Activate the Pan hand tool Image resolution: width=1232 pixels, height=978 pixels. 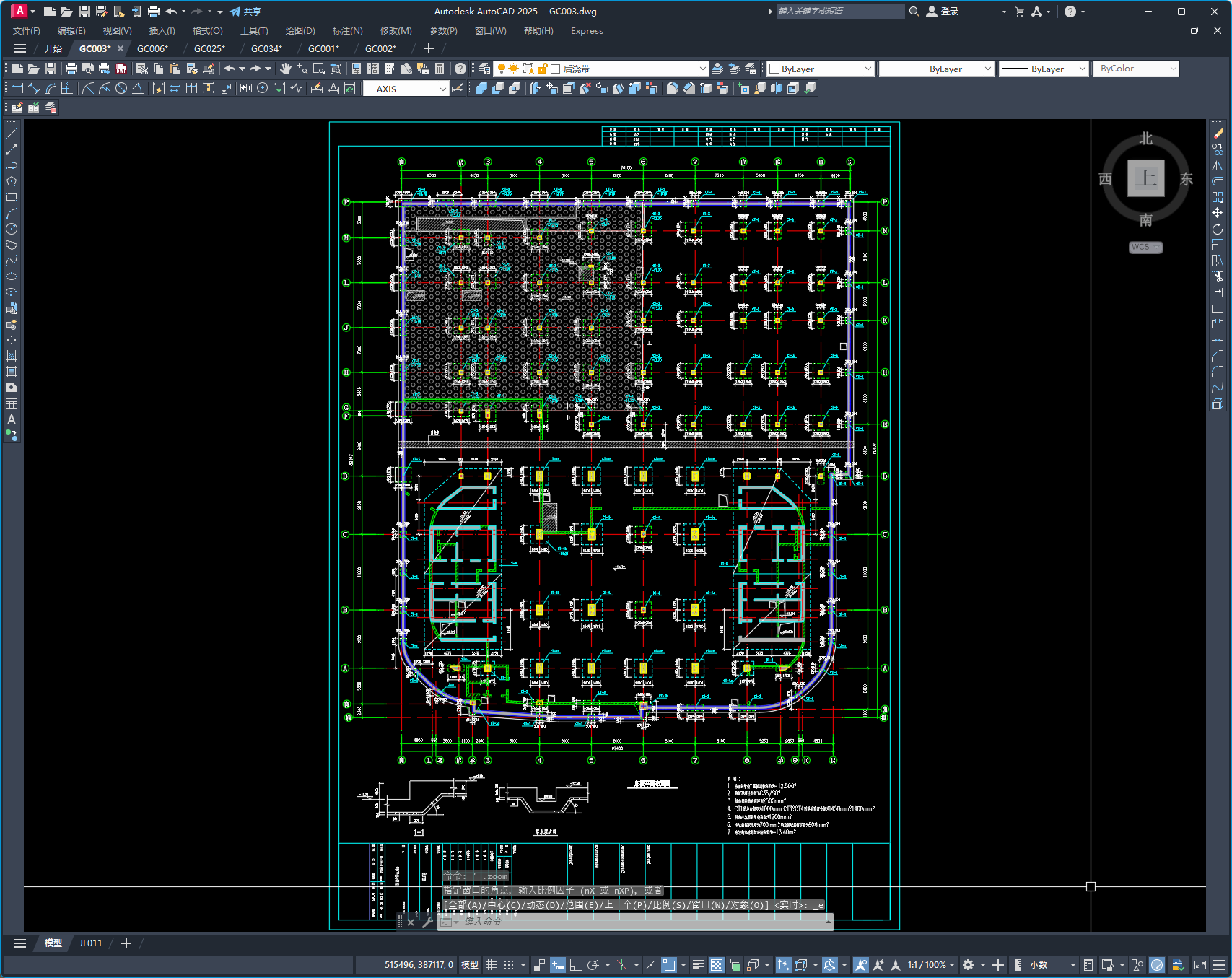click(x=286, y=69)
